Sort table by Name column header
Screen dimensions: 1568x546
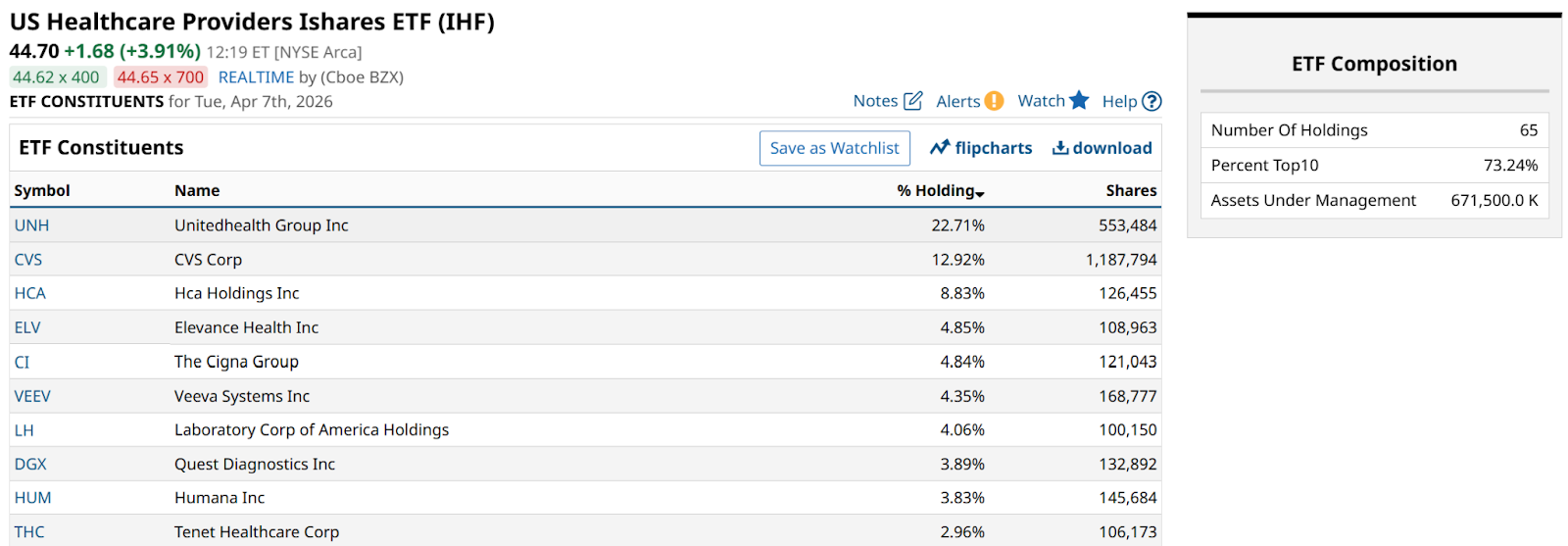197,191
